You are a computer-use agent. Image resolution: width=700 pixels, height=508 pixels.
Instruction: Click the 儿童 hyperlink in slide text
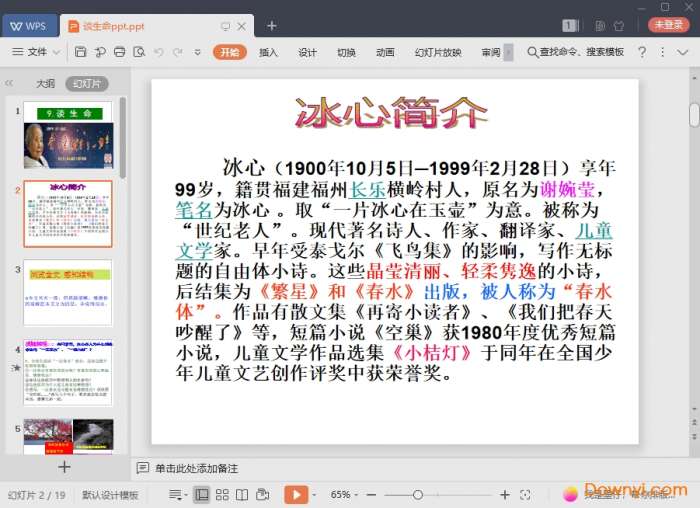click(x=594, y=230)
